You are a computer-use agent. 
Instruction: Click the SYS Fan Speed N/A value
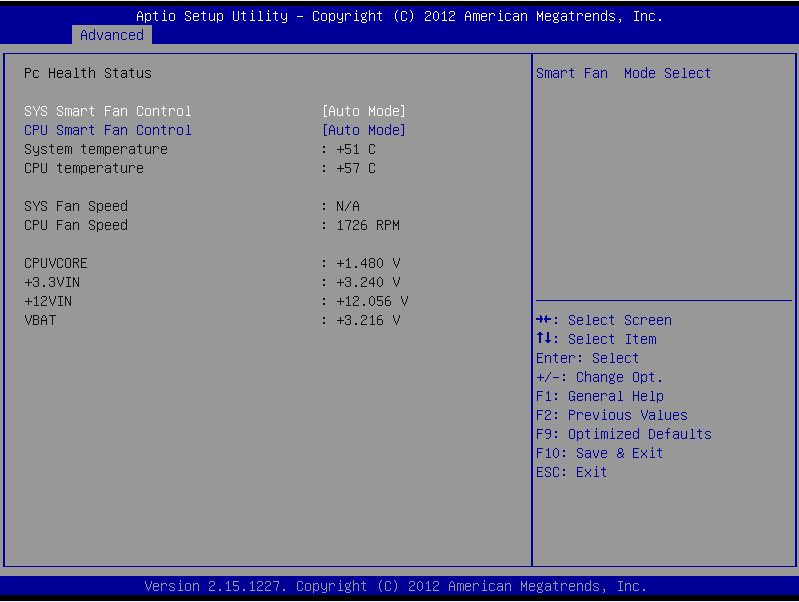pos(341,206)
